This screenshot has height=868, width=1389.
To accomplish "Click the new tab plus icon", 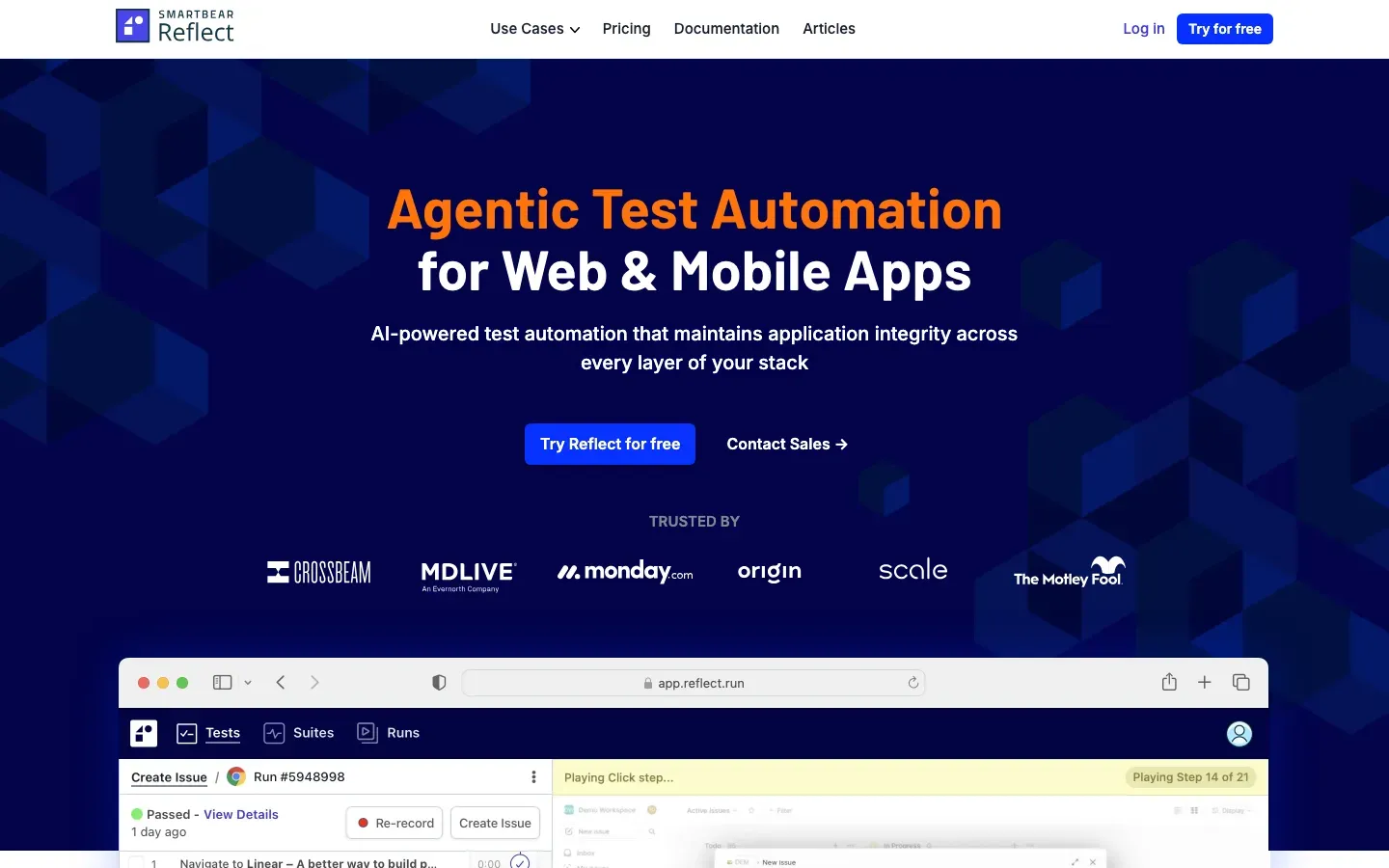I will pos(1205,682).
